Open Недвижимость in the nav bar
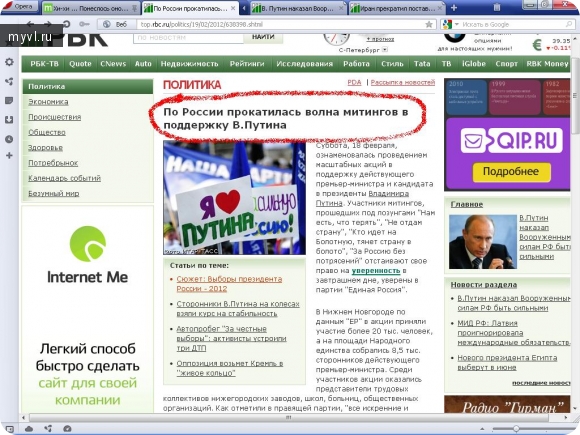Viewport: 580px width, 435px height. point(189,64)
